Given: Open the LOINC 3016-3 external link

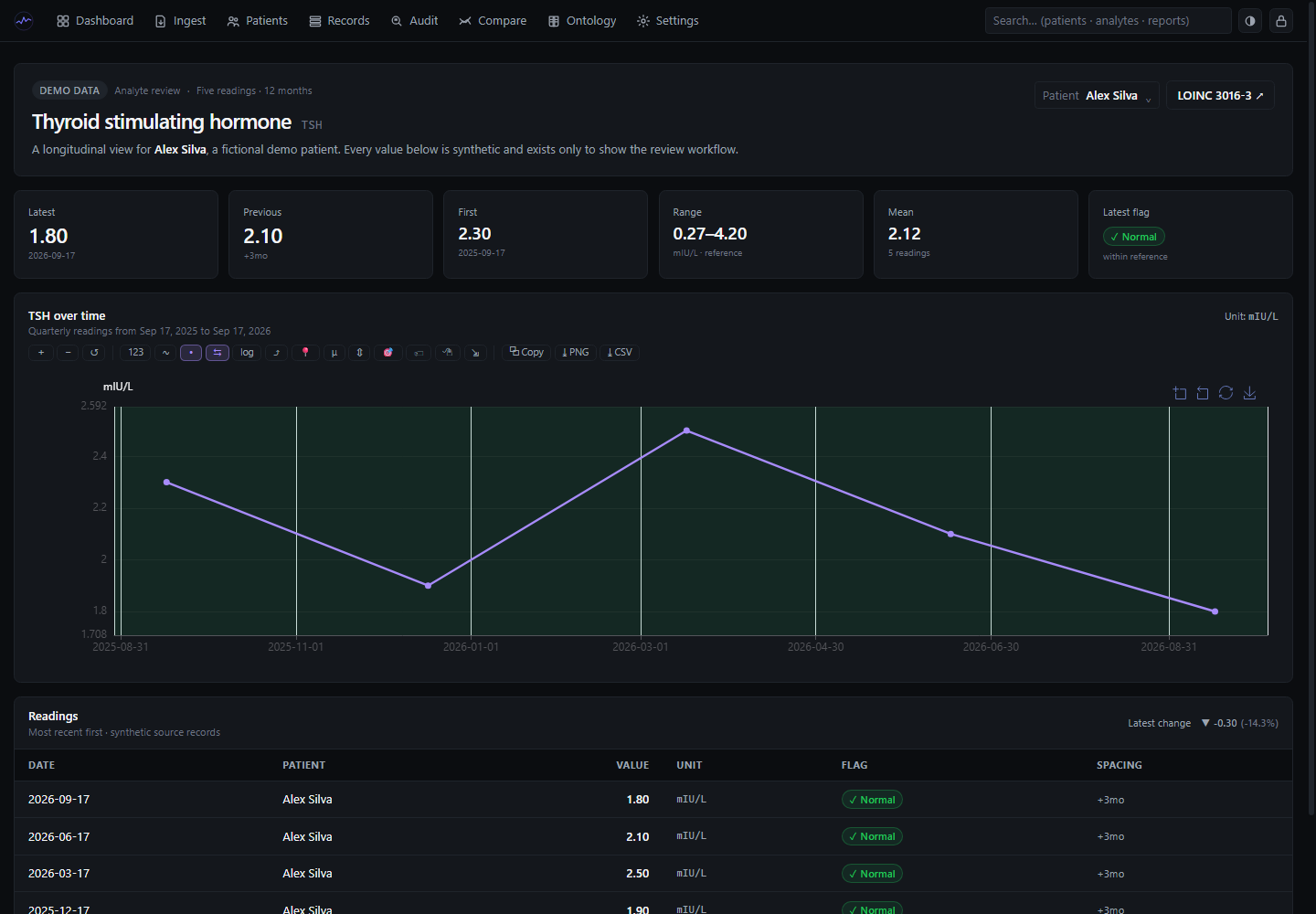Looking at the screenshot, I should coord(1220,95).
